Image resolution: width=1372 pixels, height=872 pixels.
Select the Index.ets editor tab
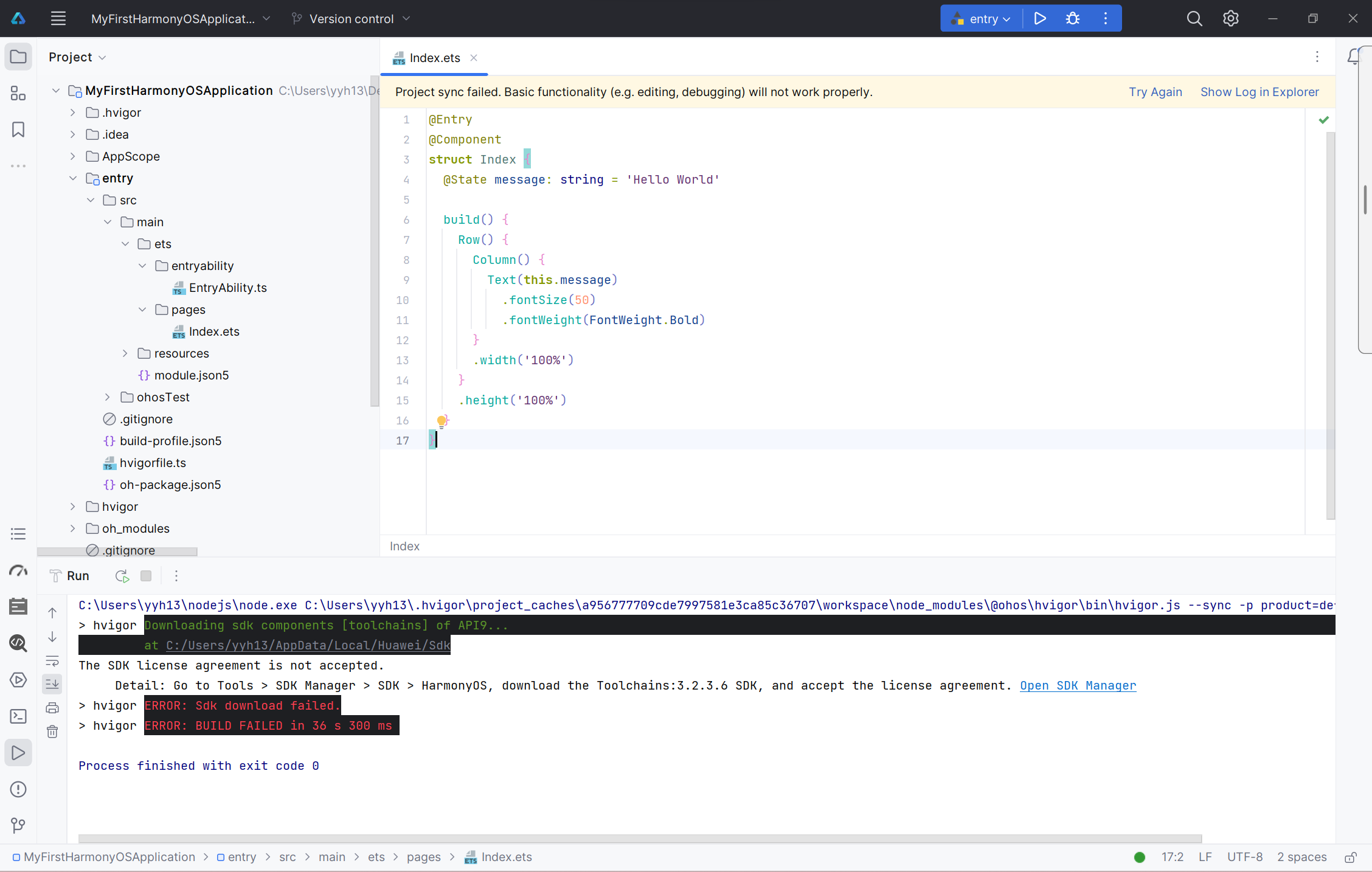[x=434, y=58]
